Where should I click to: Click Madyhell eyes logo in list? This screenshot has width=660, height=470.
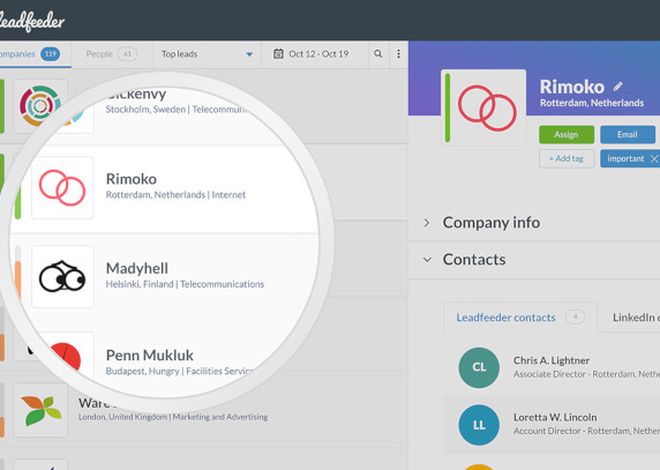click(x=62, y=277)
